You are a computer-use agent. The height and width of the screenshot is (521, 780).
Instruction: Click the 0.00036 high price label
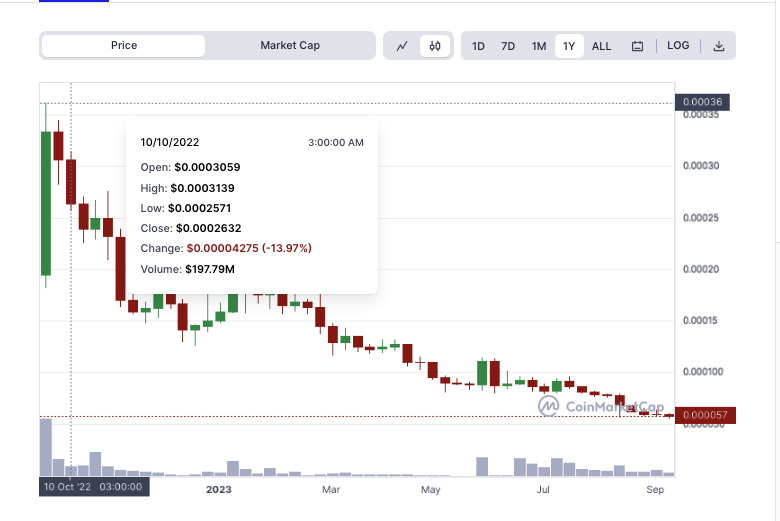[x=702, y=102]
